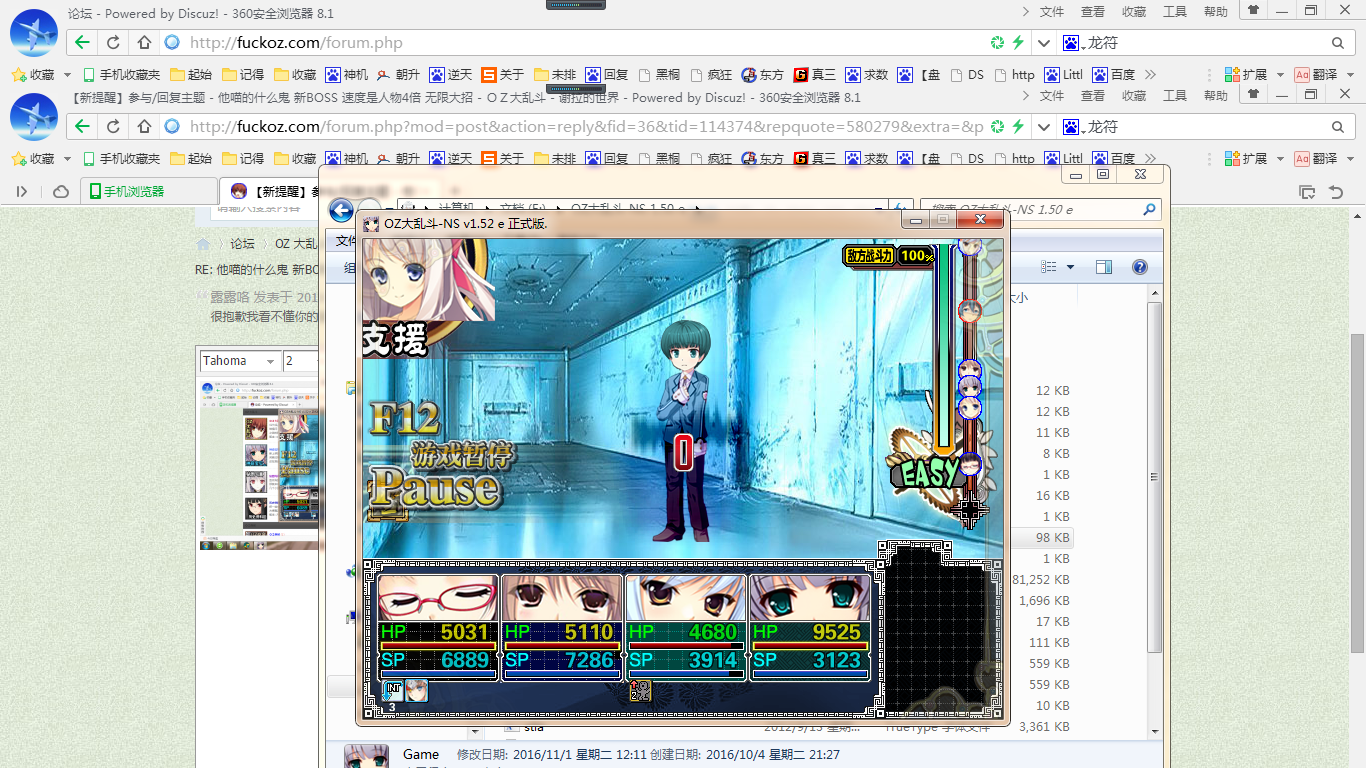Select the character portrait with HP 9525
The height and width of the screenshot is (768, 1366).
810,598
